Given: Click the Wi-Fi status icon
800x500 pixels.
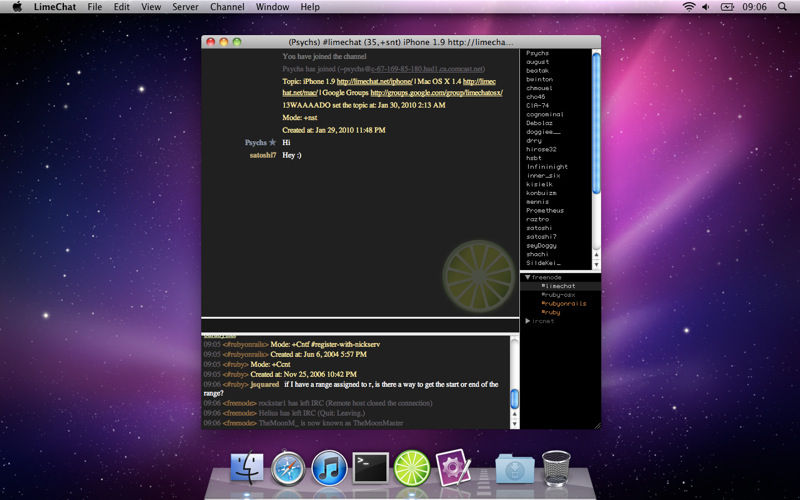Looking at the screenshot, I should click(689, 7).
